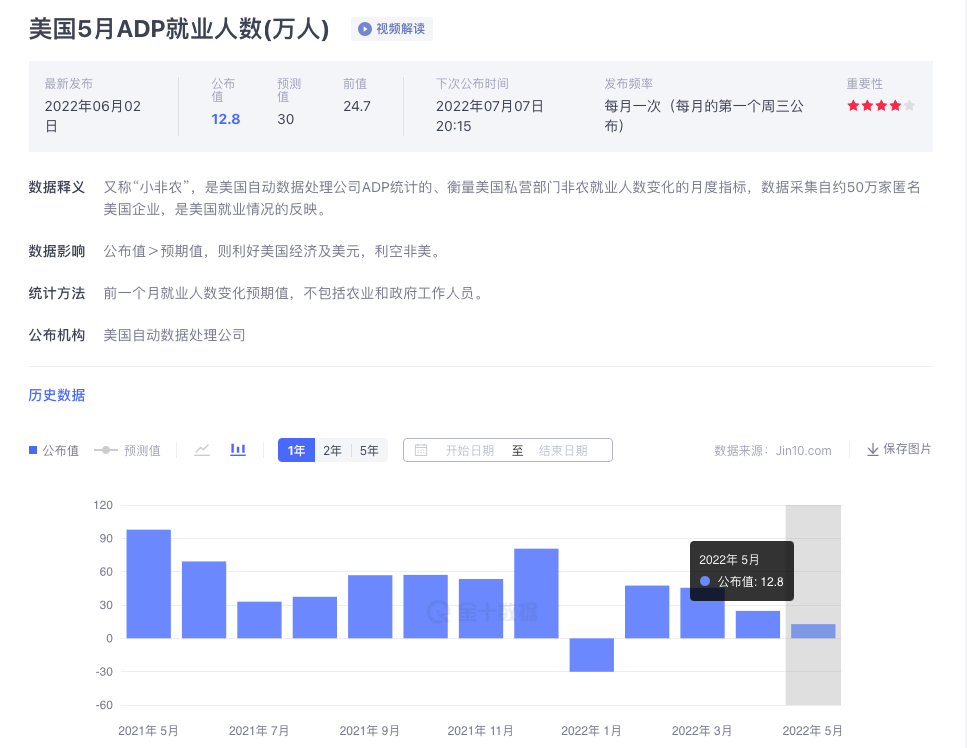This screenshot has width=967, height=748.
Task: Toggle the 预测值 legend series
Action: [x=127, y=451]
